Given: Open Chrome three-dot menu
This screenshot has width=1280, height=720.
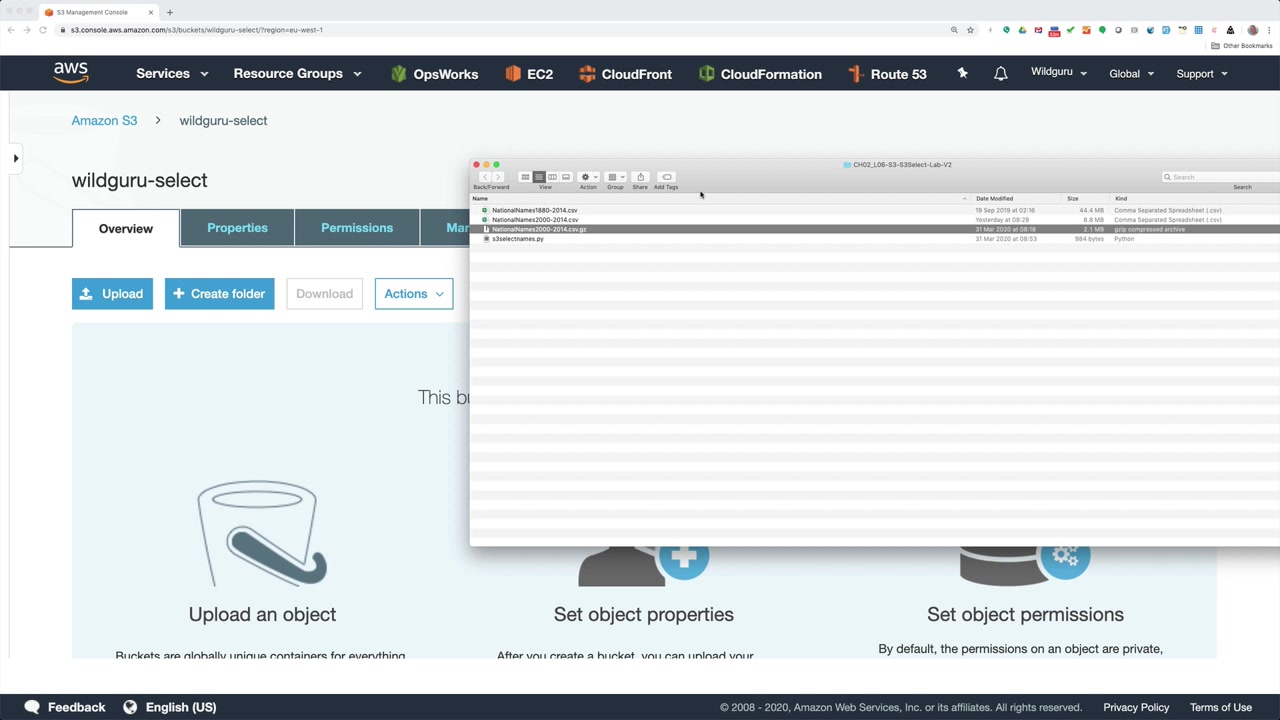Looking at the screenshot, I should coord(1268,30).
